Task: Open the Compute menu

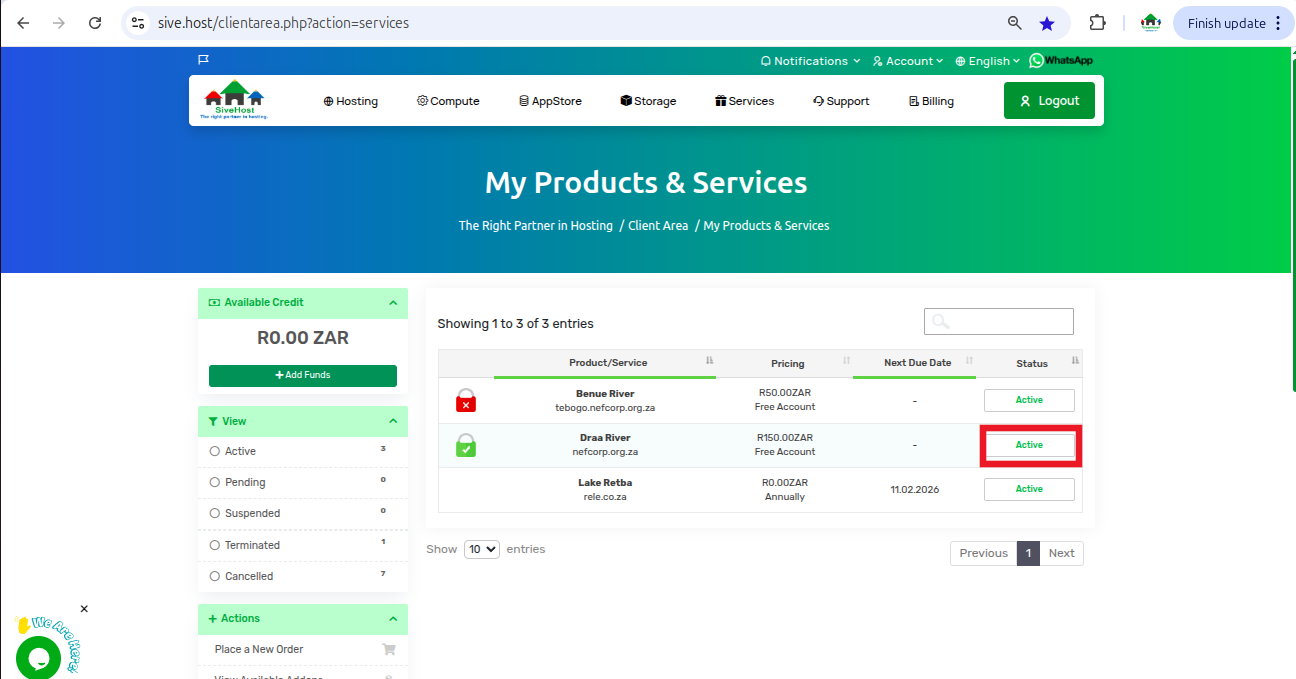Action: (449, 101)
